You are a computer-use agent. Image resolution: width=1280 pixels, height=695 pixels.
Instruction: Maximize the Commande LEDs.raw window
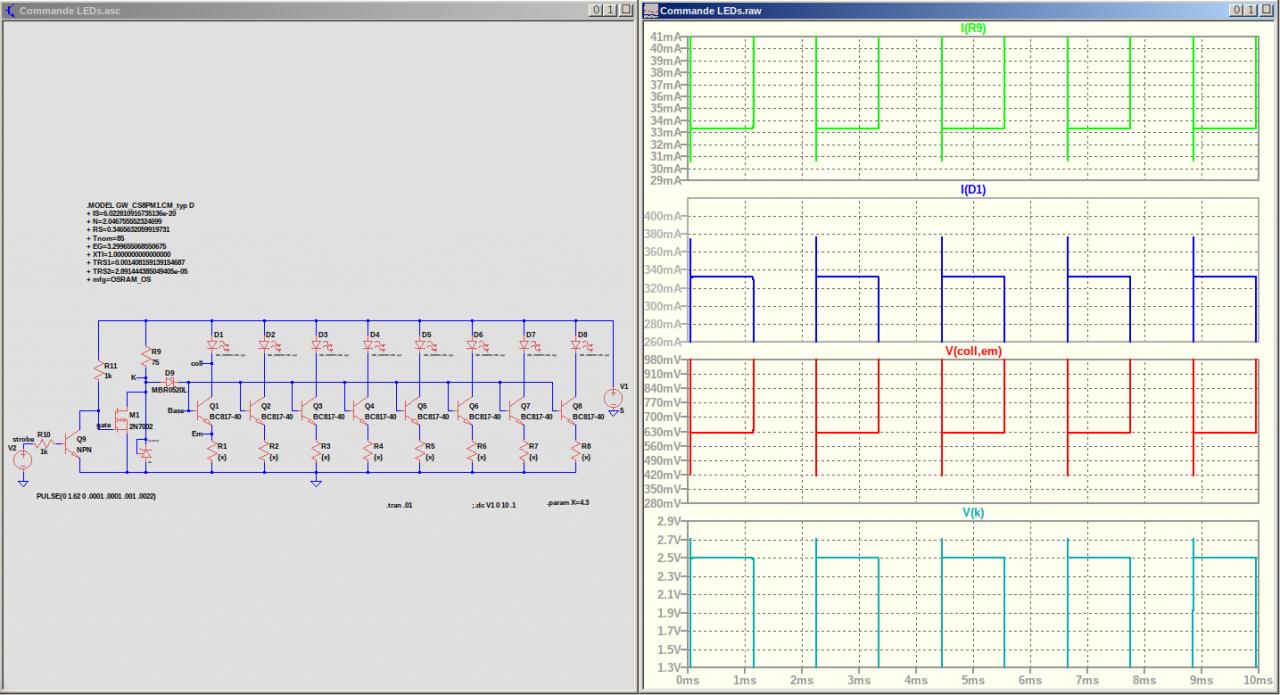(1250, 10)
